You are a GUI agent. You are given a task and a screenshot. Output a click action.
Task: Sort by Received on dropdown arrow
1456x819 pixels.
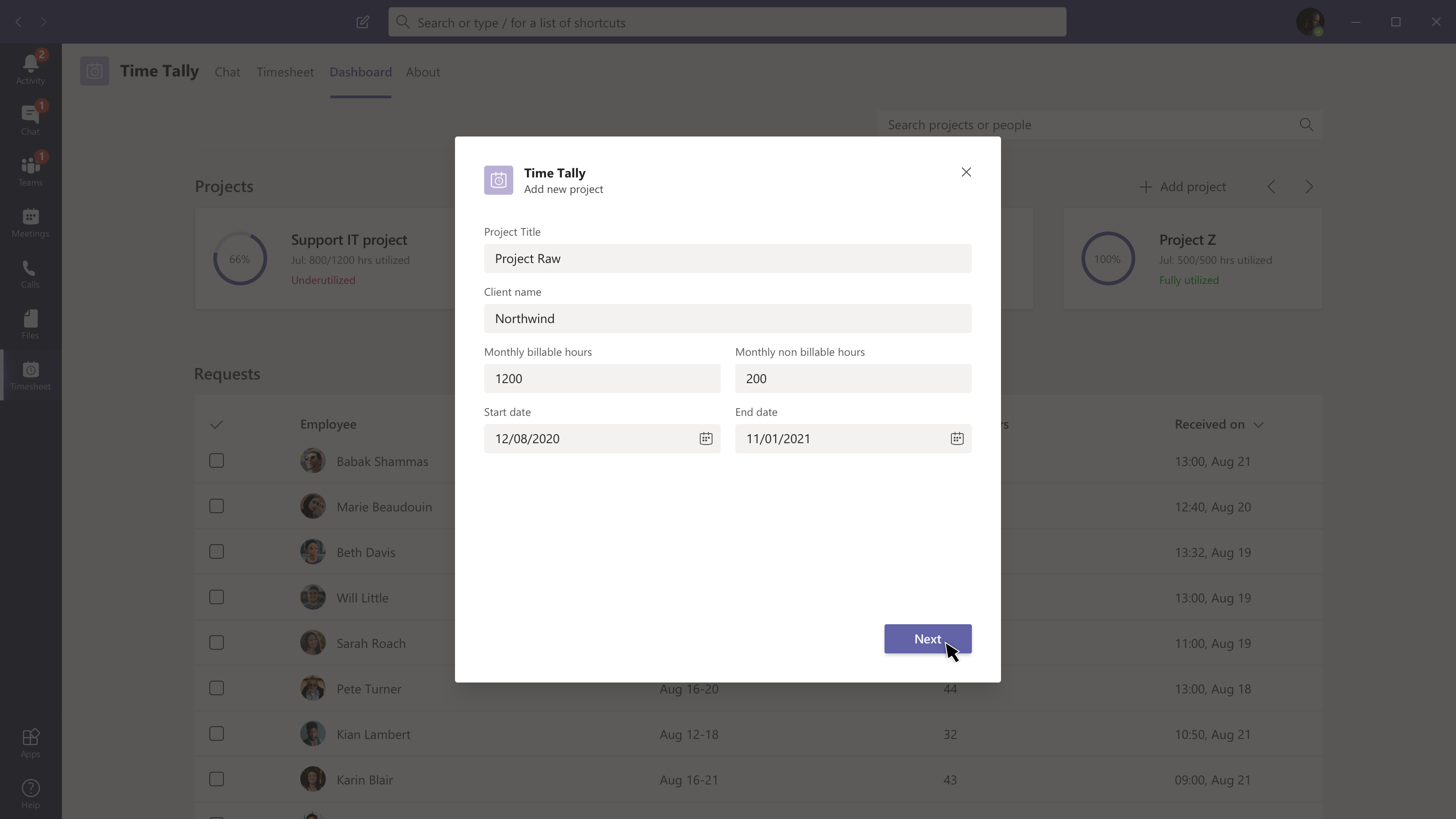[1258, 425]
